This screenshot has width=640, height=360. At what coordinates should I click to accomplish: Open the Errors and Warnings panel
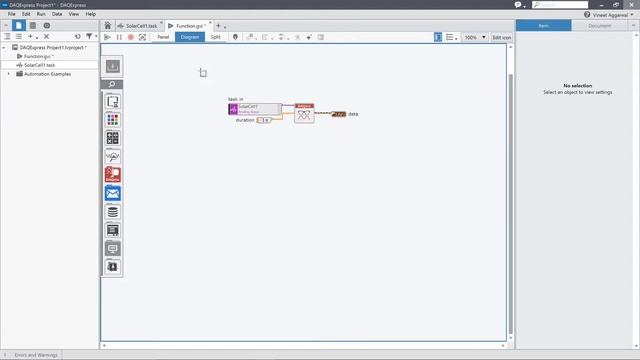36,355
